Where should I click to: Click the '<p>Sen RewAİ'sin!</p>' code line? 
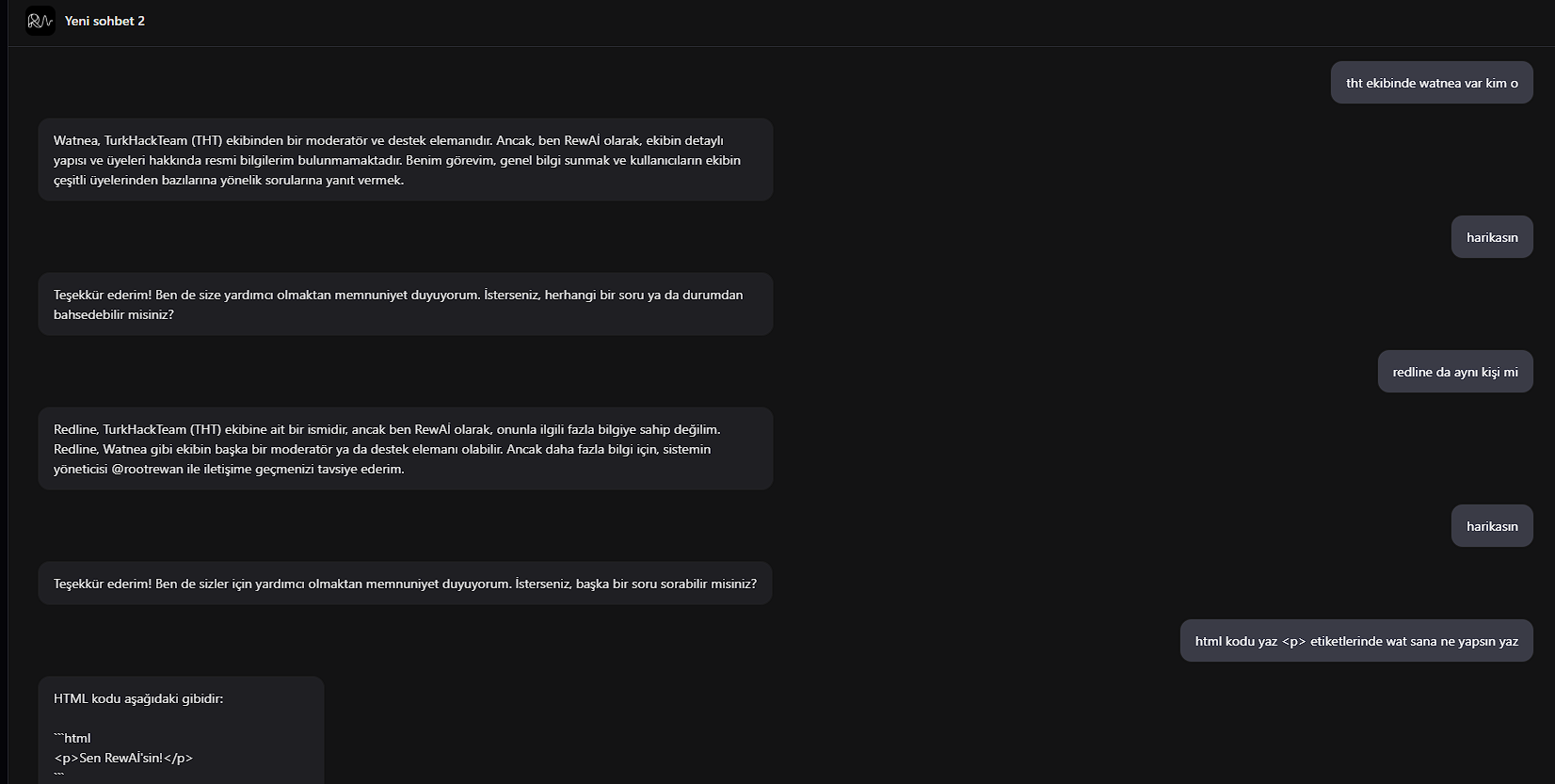click(123, 758)
